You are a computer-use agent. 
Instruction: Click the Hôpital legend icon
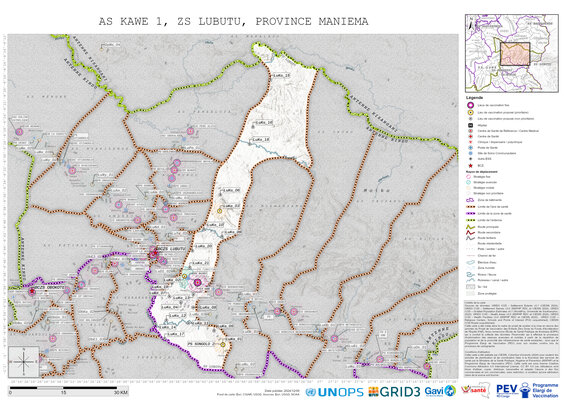pyautogui.click(x=470, y=125)
